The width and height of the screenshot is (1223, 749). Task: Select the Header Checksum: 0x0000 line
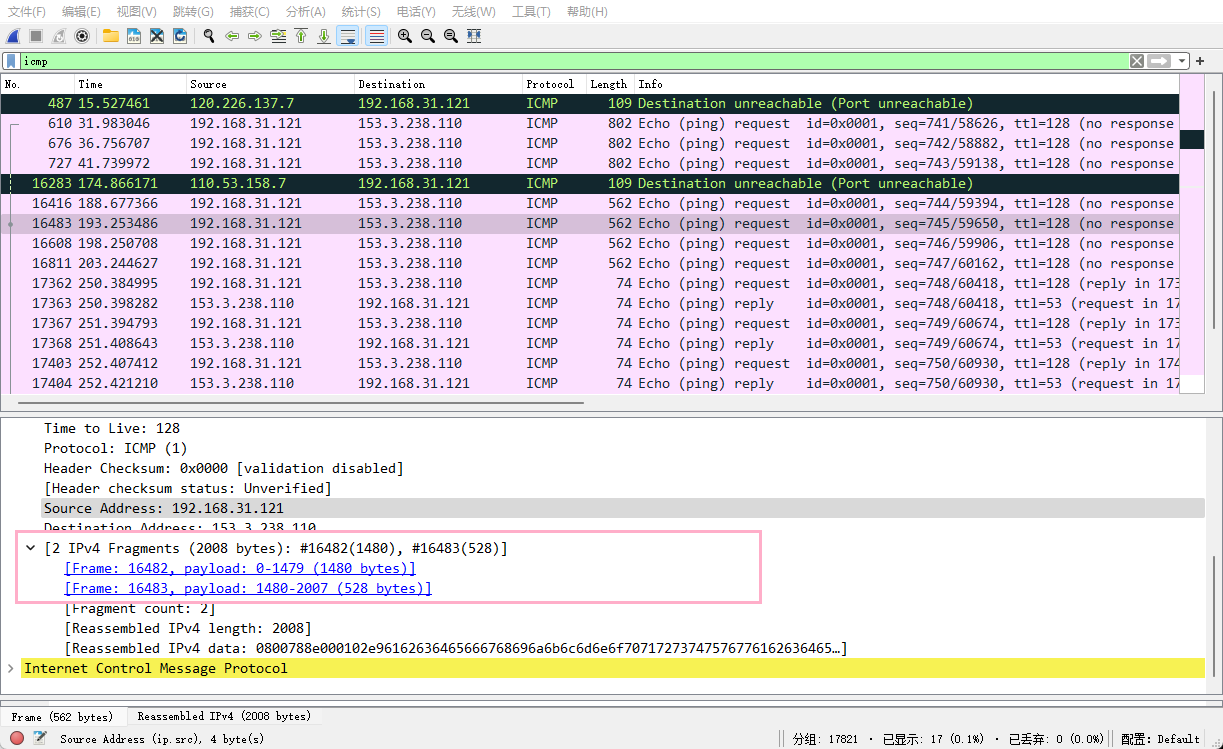(223, 468)
